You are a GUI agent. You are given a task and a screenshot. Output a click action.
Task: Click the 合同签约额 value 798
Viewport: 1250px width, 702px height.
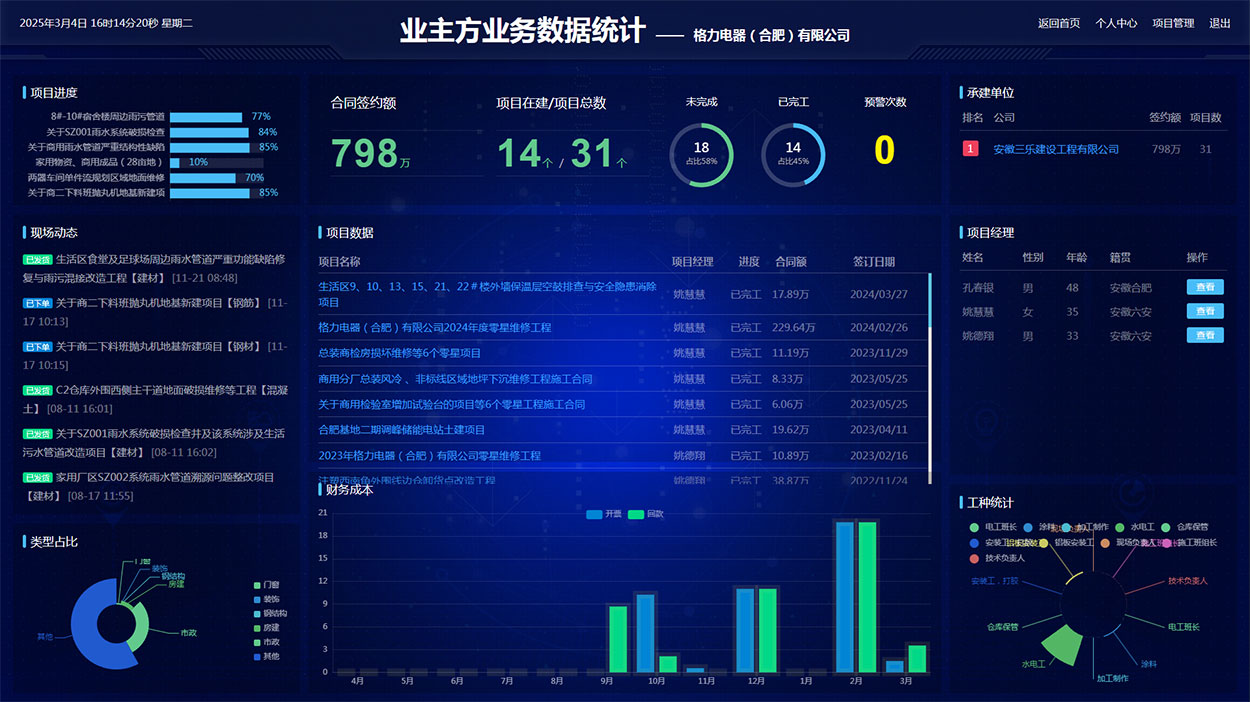[365, 153]
